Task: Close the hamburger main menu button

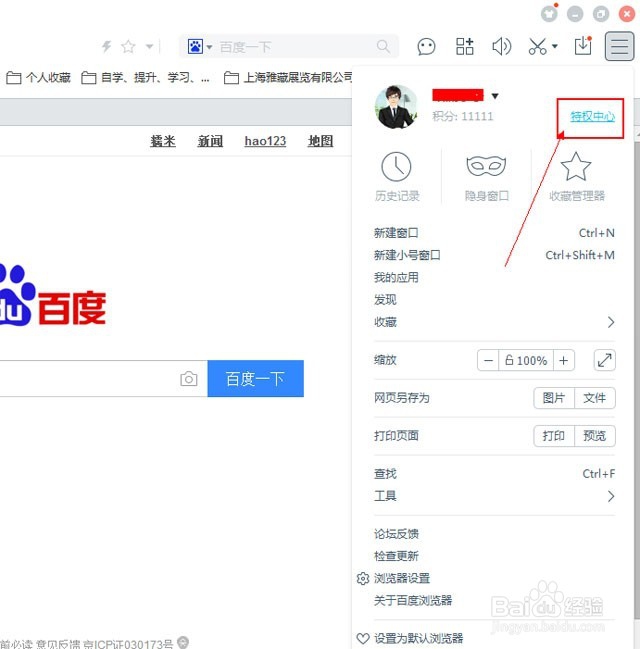Action: coord(619,46)
